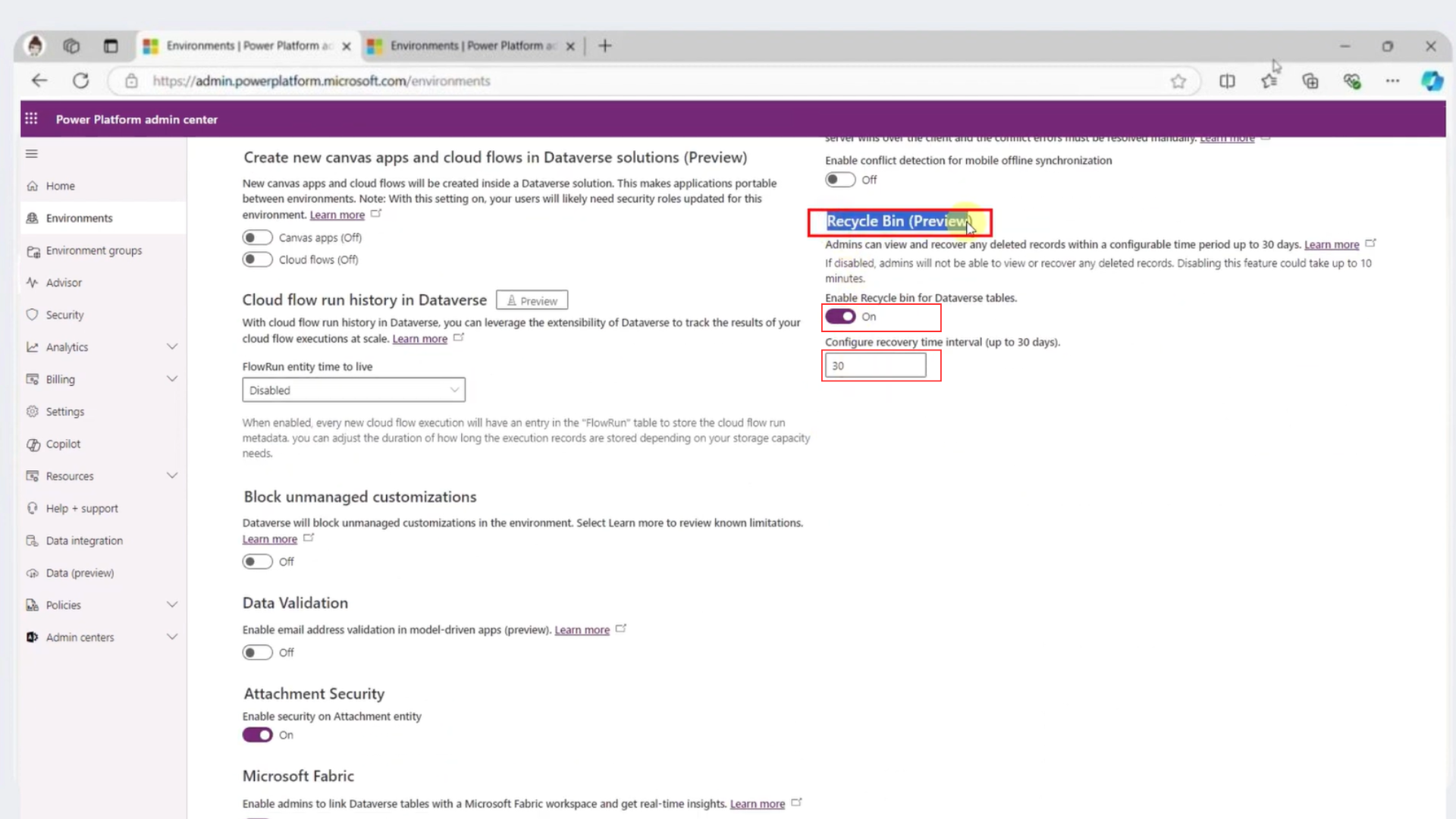Viewport: 1456px width, 819px height.
Task: Expand the Policies section chevron
Action: click(172, 604)
